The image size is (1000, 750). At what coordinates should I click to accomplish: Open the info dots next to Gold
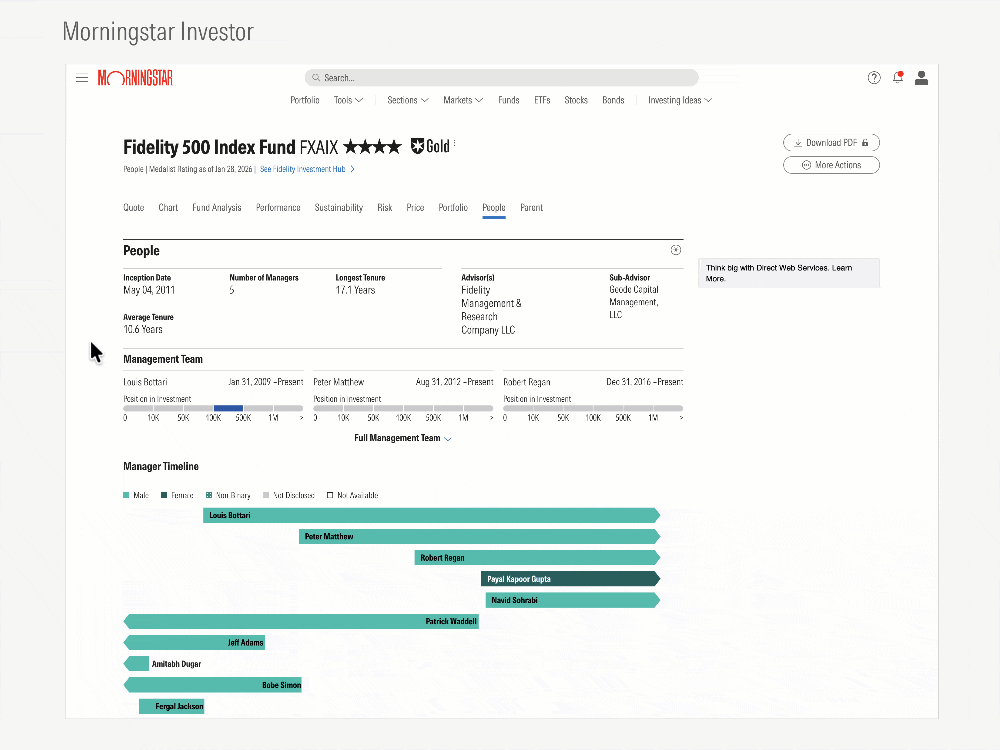click(454, 145)
